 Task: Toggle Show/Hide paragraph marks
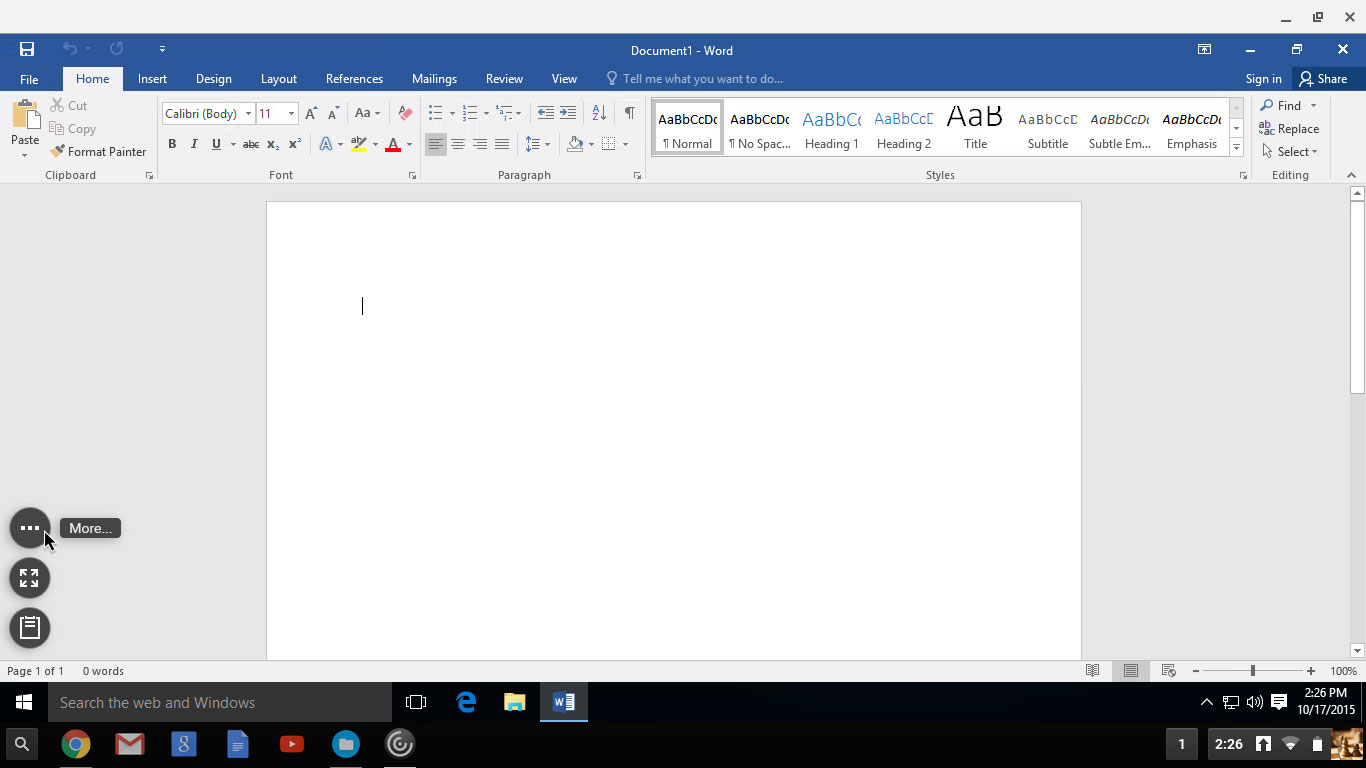pyautogui.click(x=629, y=113)
